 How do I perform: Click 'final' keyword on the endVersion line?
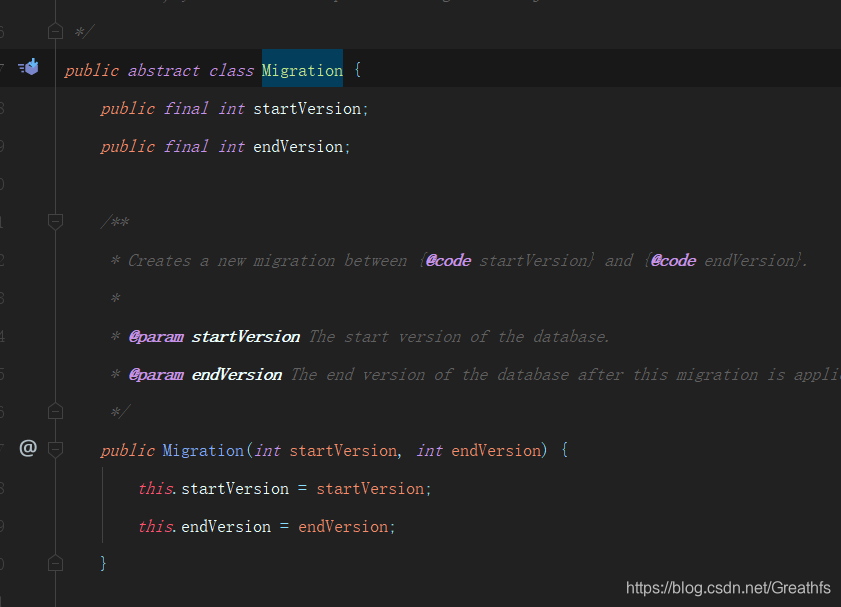click(186, 147)
